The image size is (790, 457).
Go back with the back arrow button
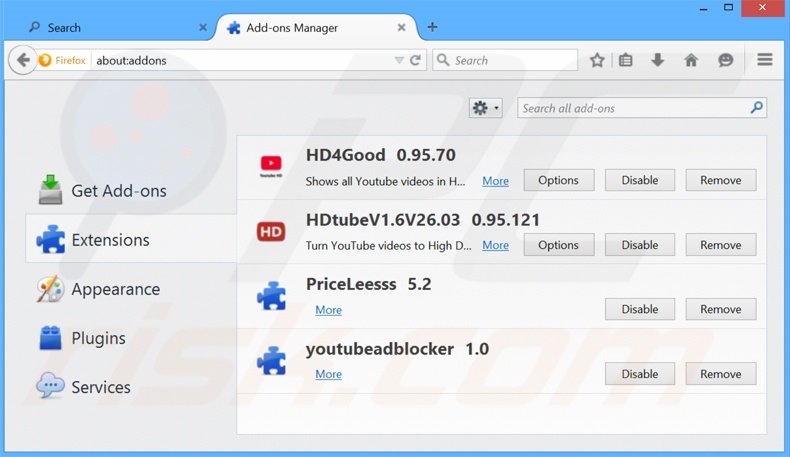coord(23,60)
